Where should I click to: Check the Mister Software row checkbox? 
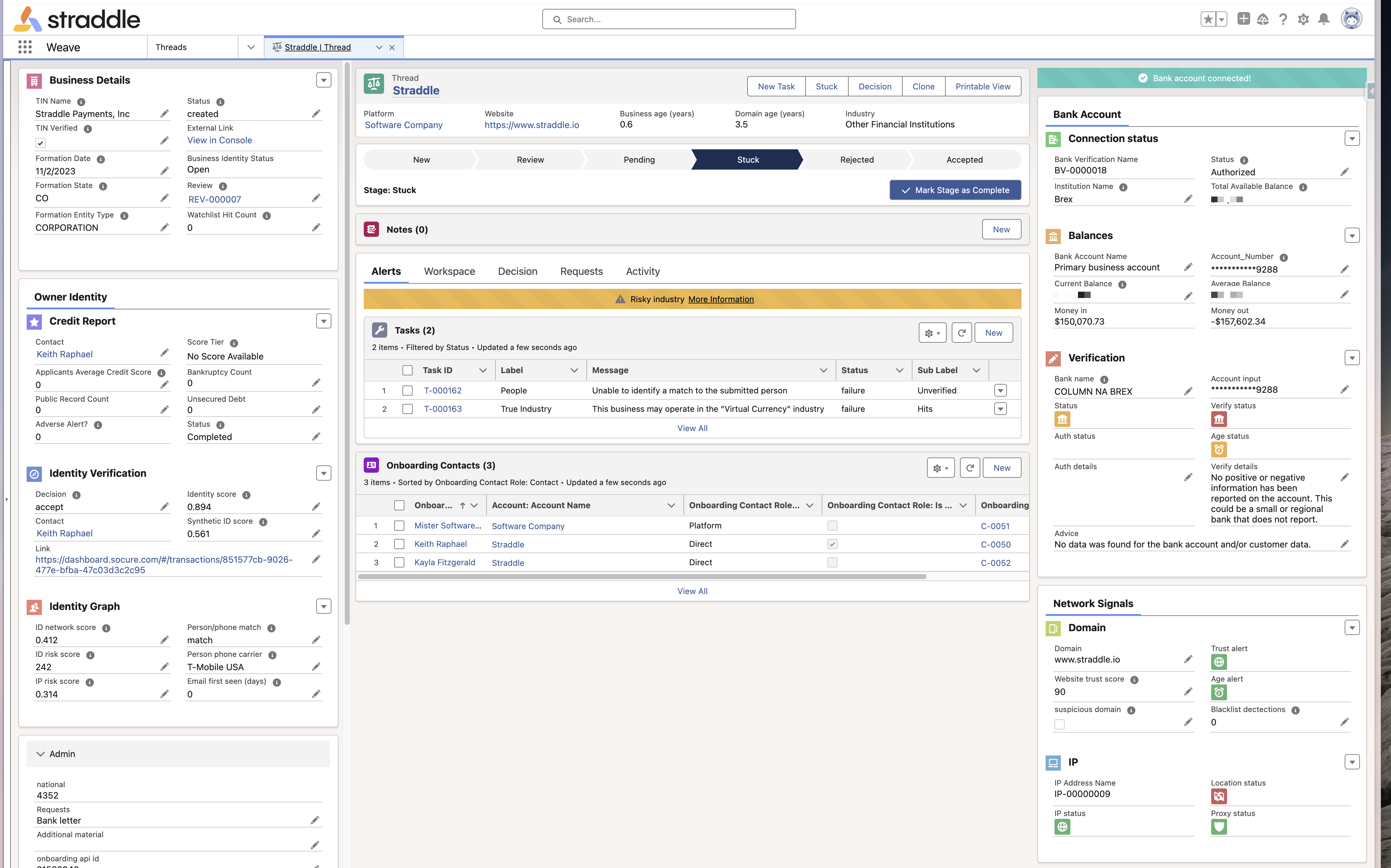tap(399, 526)
